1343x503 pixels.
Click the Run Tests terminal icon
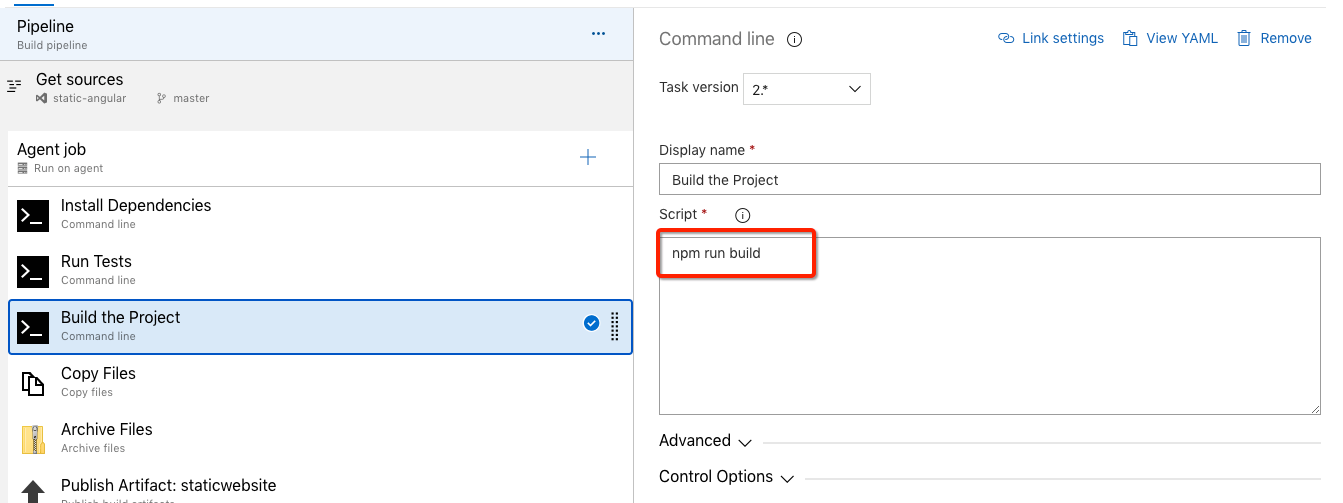click(33, 271)
